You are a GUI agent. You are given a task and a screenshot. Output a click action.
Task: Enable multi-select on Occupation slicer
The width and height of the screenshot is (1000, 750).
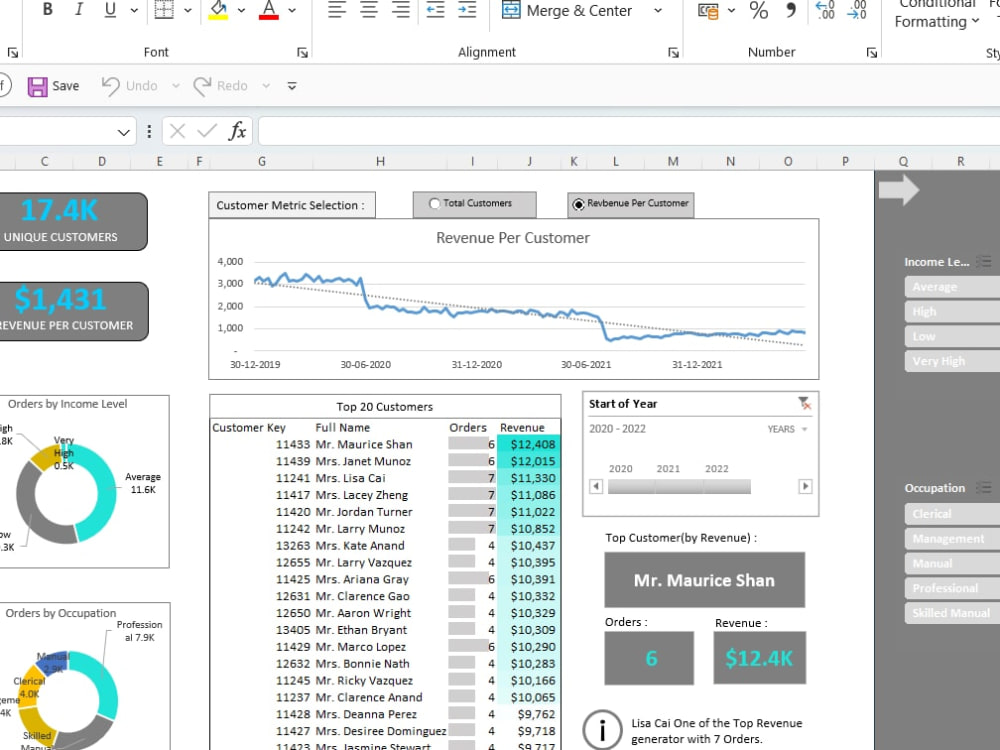[984, 488]
